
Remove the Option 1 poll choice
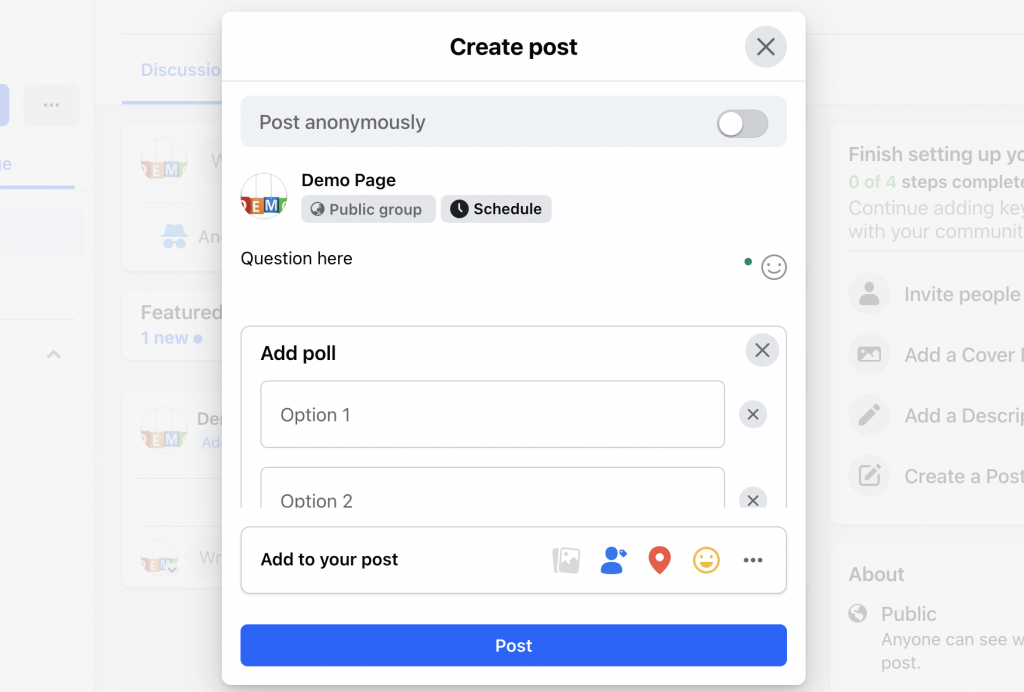(x=753, y=414)
